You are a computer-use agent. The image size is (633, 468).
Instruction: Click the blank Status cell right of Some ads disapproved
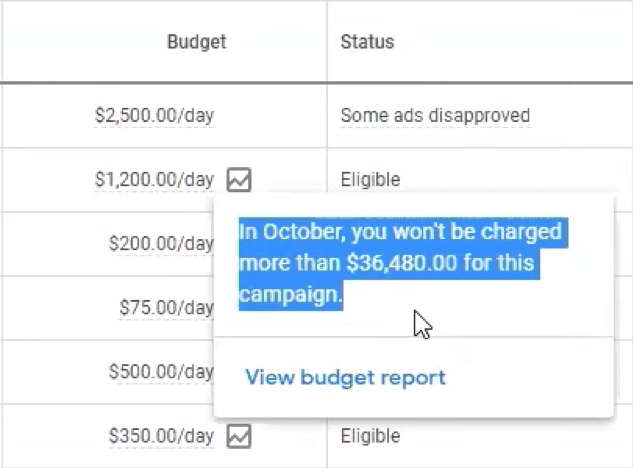click(x=581, y=115)
